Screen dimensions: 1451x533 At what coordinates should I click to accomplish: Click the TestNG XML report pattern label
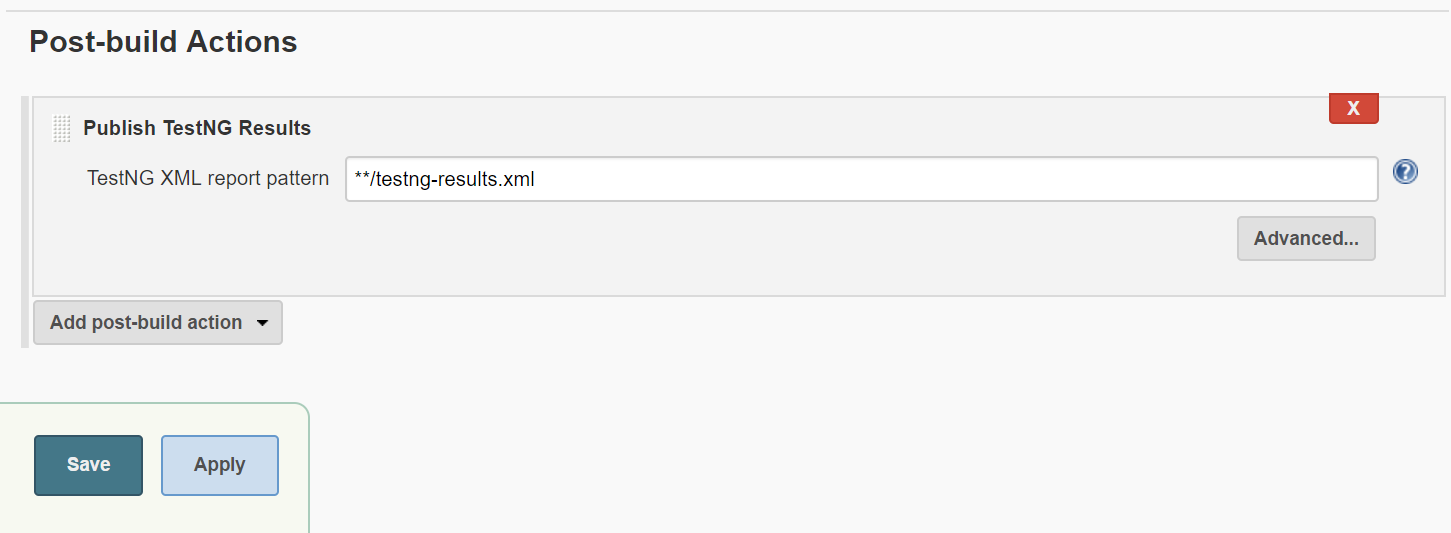208,179
